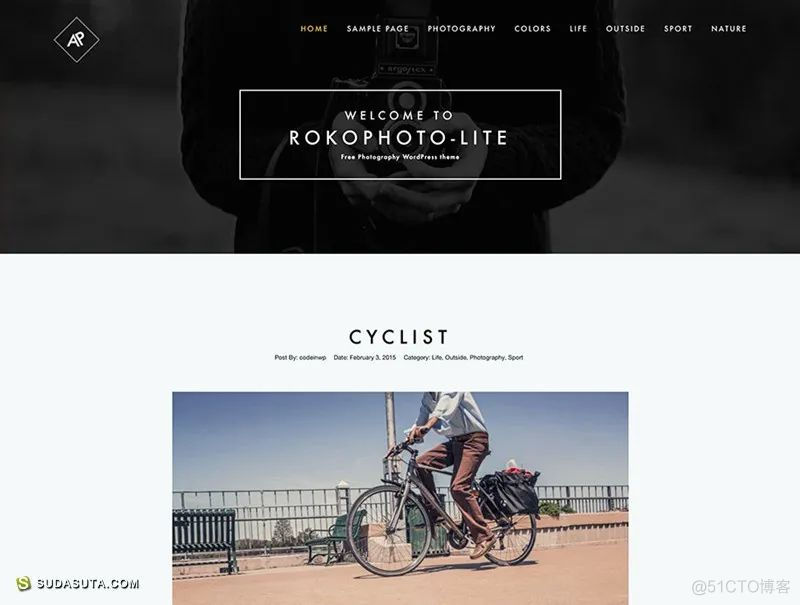Click the February 3, 2015 date
Viewport: 800px width, 605px height.
(372, 358)
